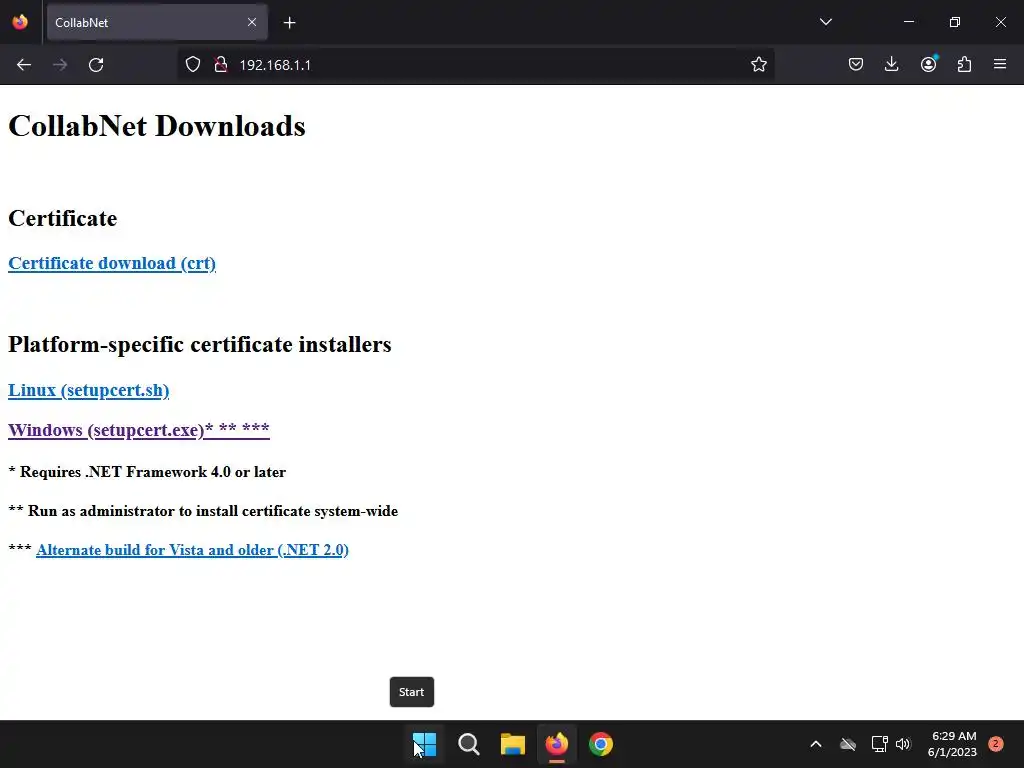Open the Linux (setupcert.sh) link
Image resolution: width=1024 pixels, height=768 pixels.
(89, 391)
